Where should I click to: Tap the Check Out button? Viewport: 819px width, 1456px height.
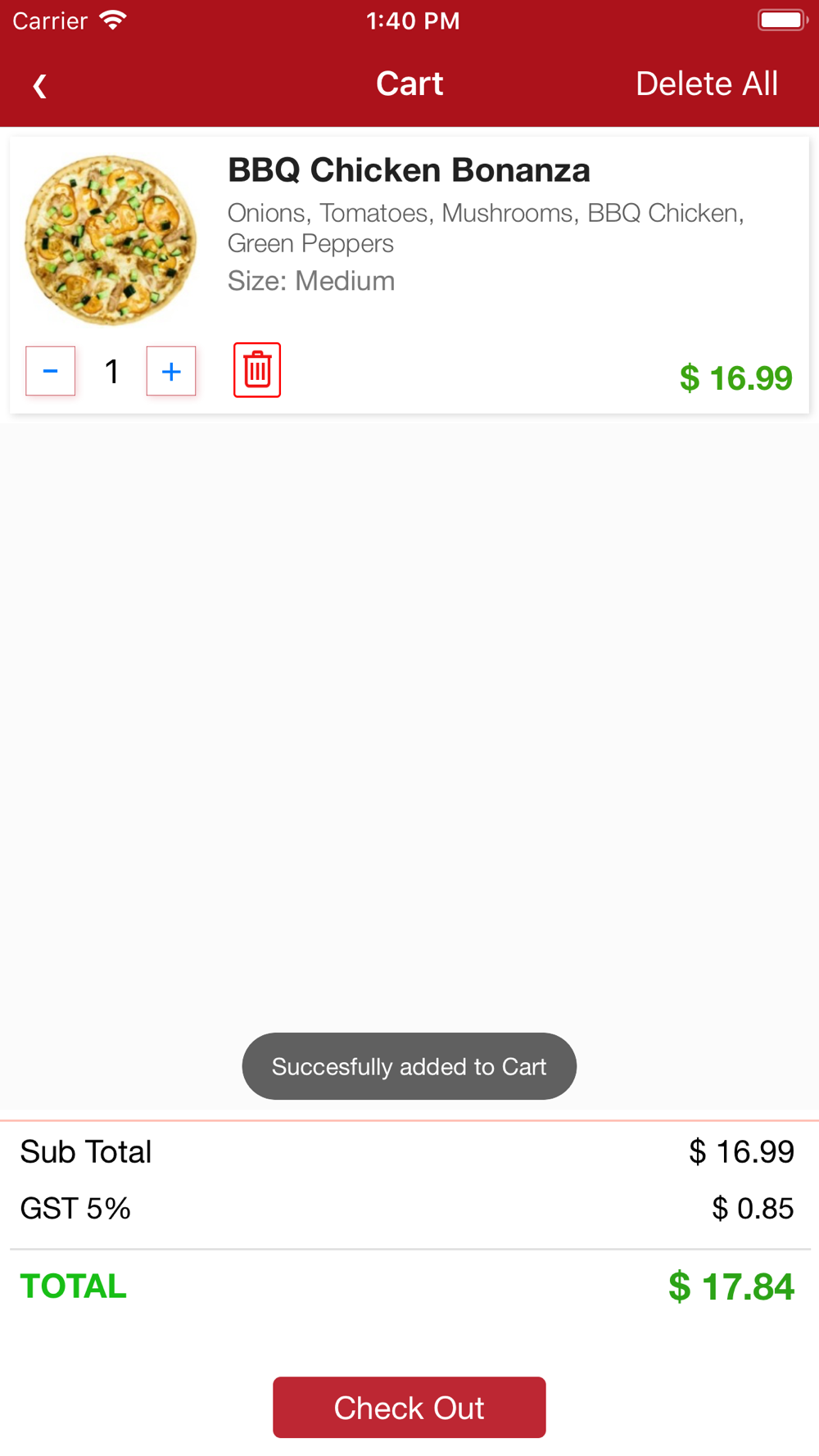click(x=409, y=1407)
